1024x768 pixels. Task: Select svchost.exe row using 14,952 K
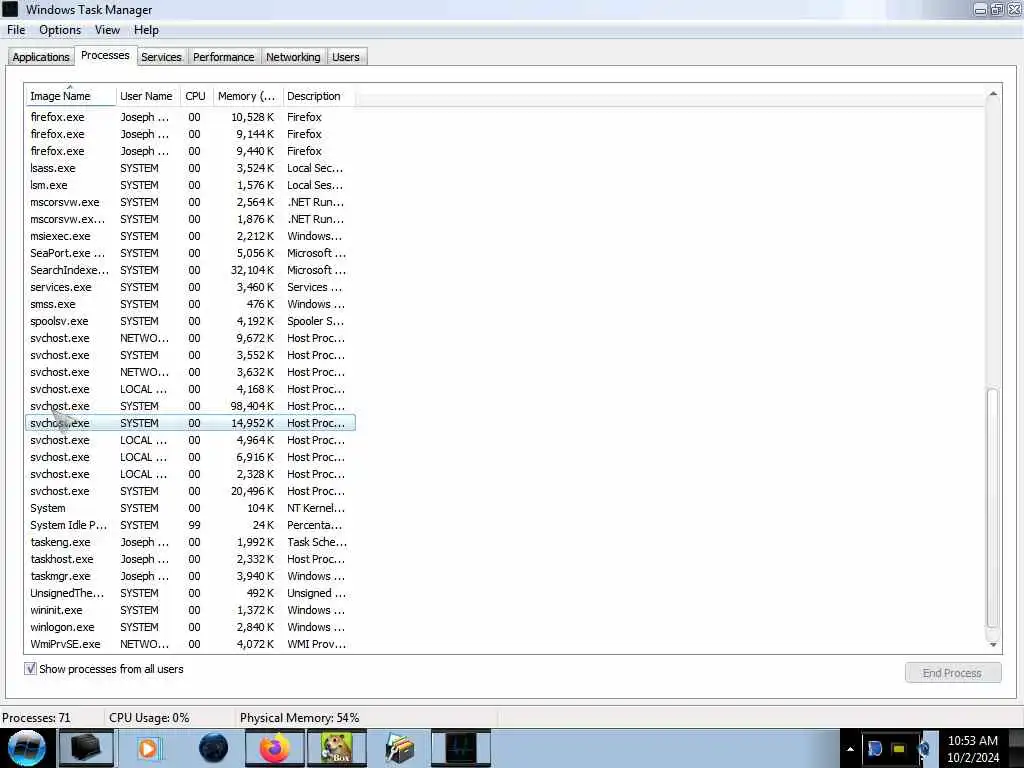tap(190, 423)
